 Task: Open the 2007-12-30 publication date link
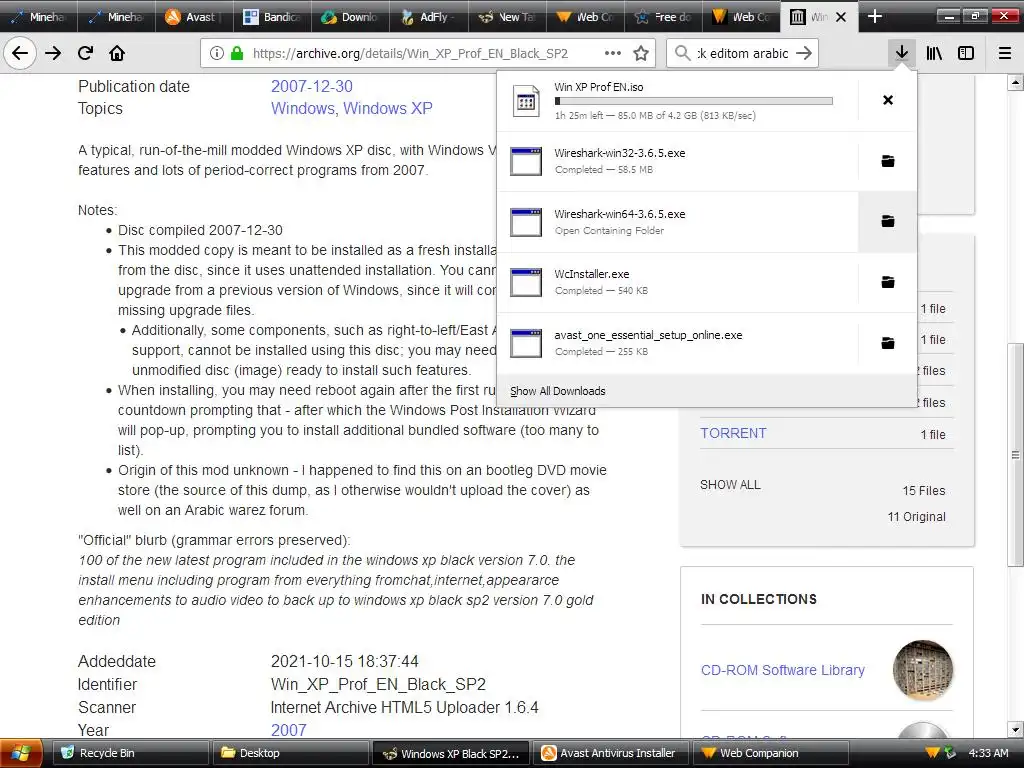tap(312, 86)
